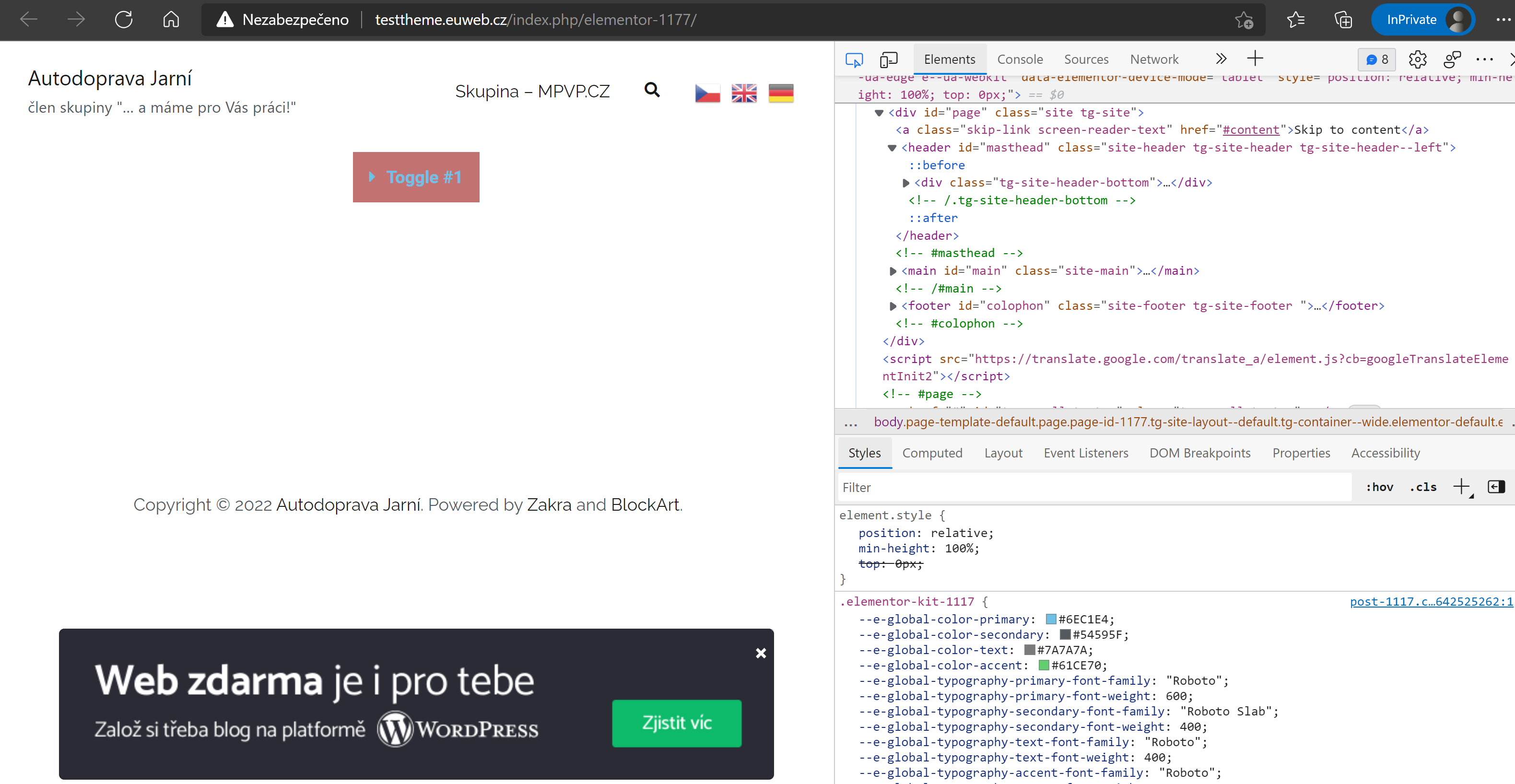
Task: Open new style rule plus icon
Action: pos(1461,487)
